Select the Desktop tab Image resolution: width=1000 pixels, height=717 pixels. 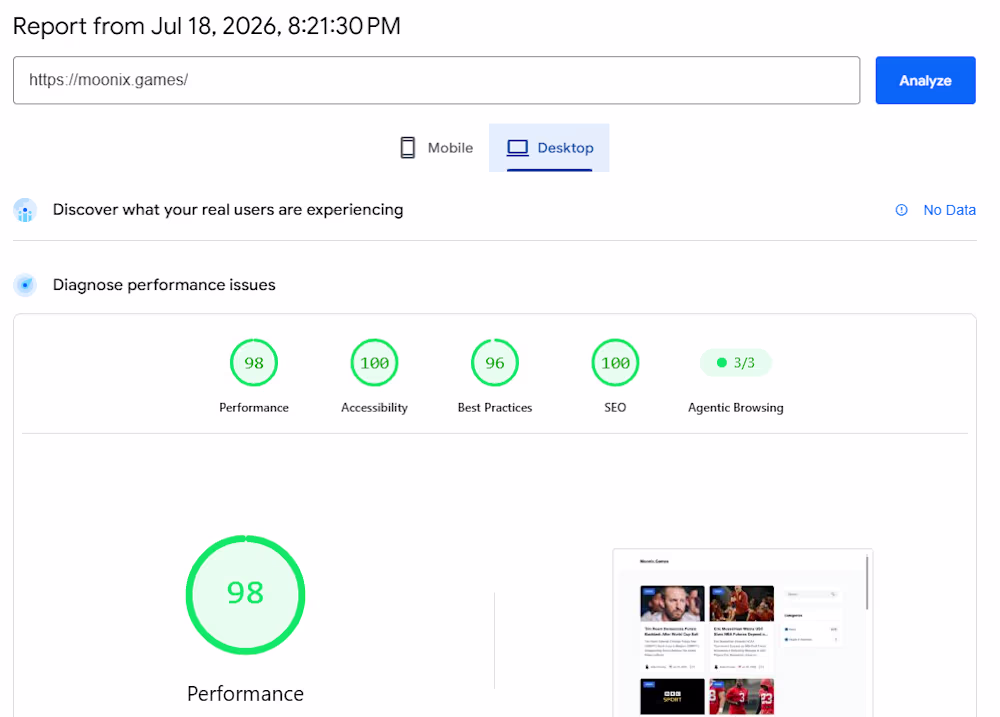pos(549,148)
